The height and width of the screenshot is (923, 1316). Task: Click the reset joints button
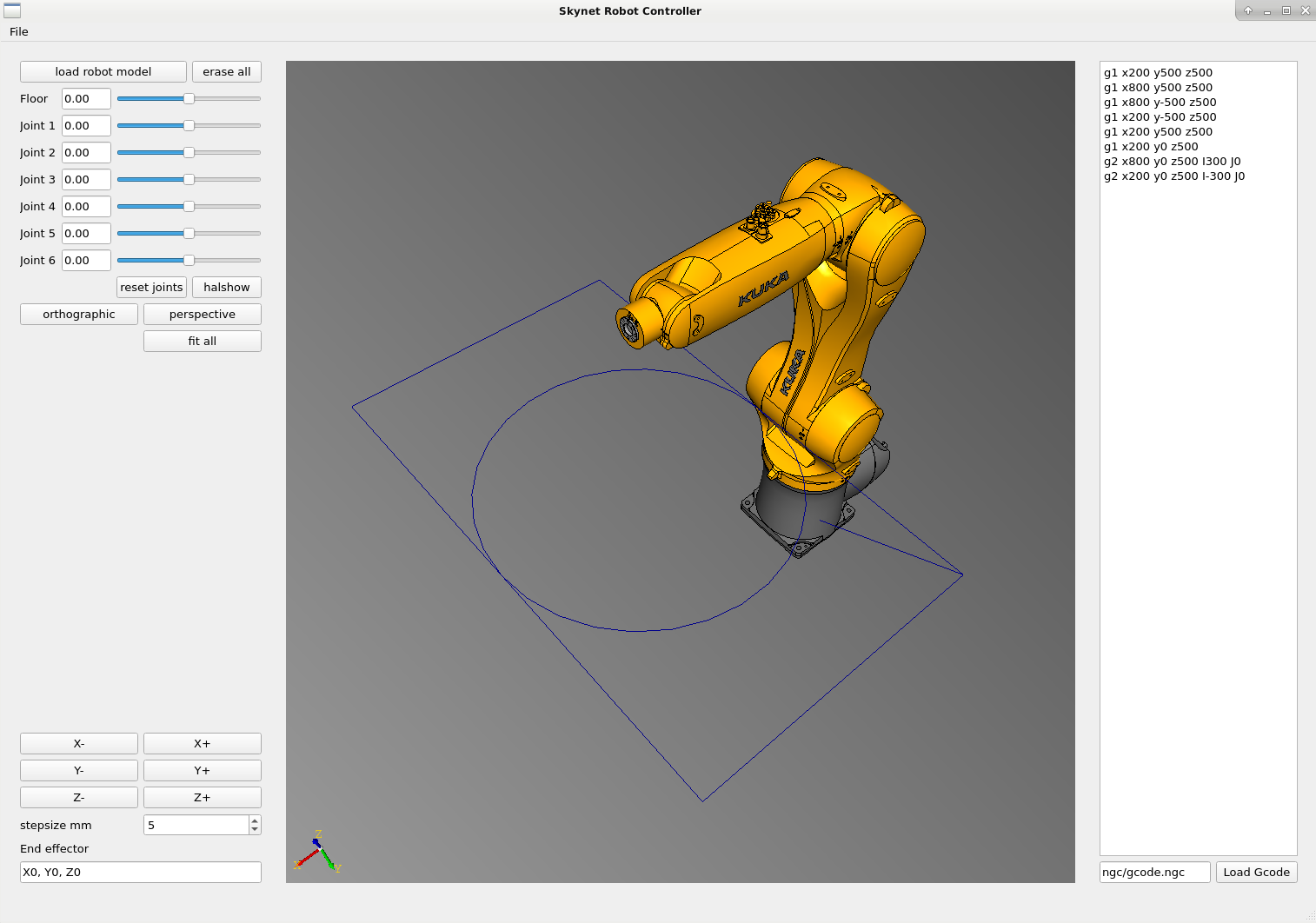pyautogui.click(x=152, y=288)
